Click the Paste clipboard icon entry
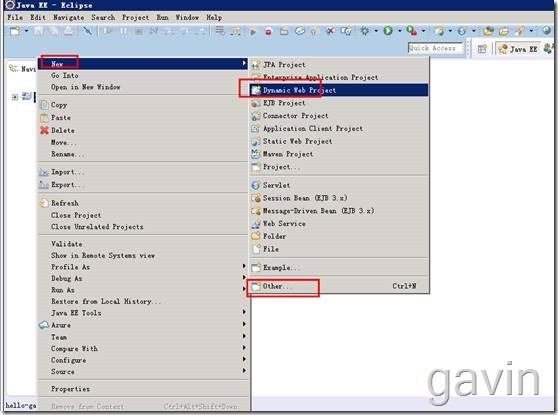The width and height of the screenshot is (558, 415). tap(44, 118)
